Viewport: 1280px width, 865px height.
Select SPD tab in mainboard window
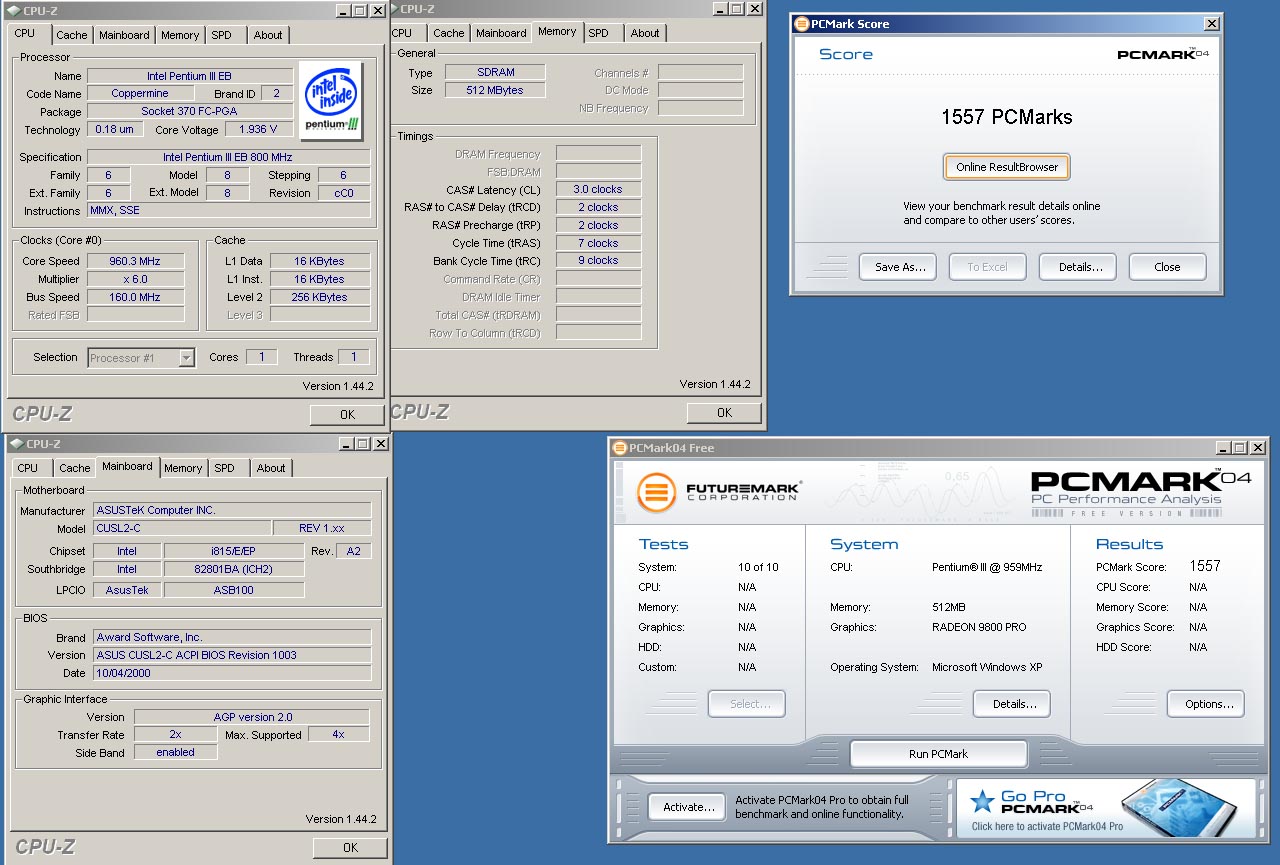tap(225, 468)
